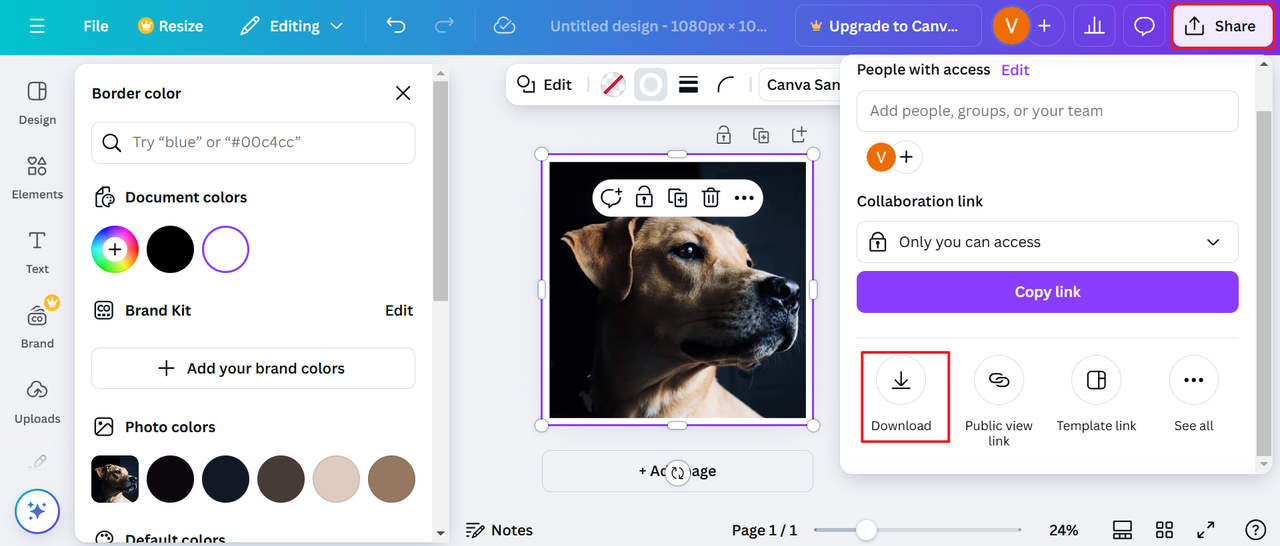Click the color search input field
Screen dimensions: 1280x546
(x=253, y=142)
